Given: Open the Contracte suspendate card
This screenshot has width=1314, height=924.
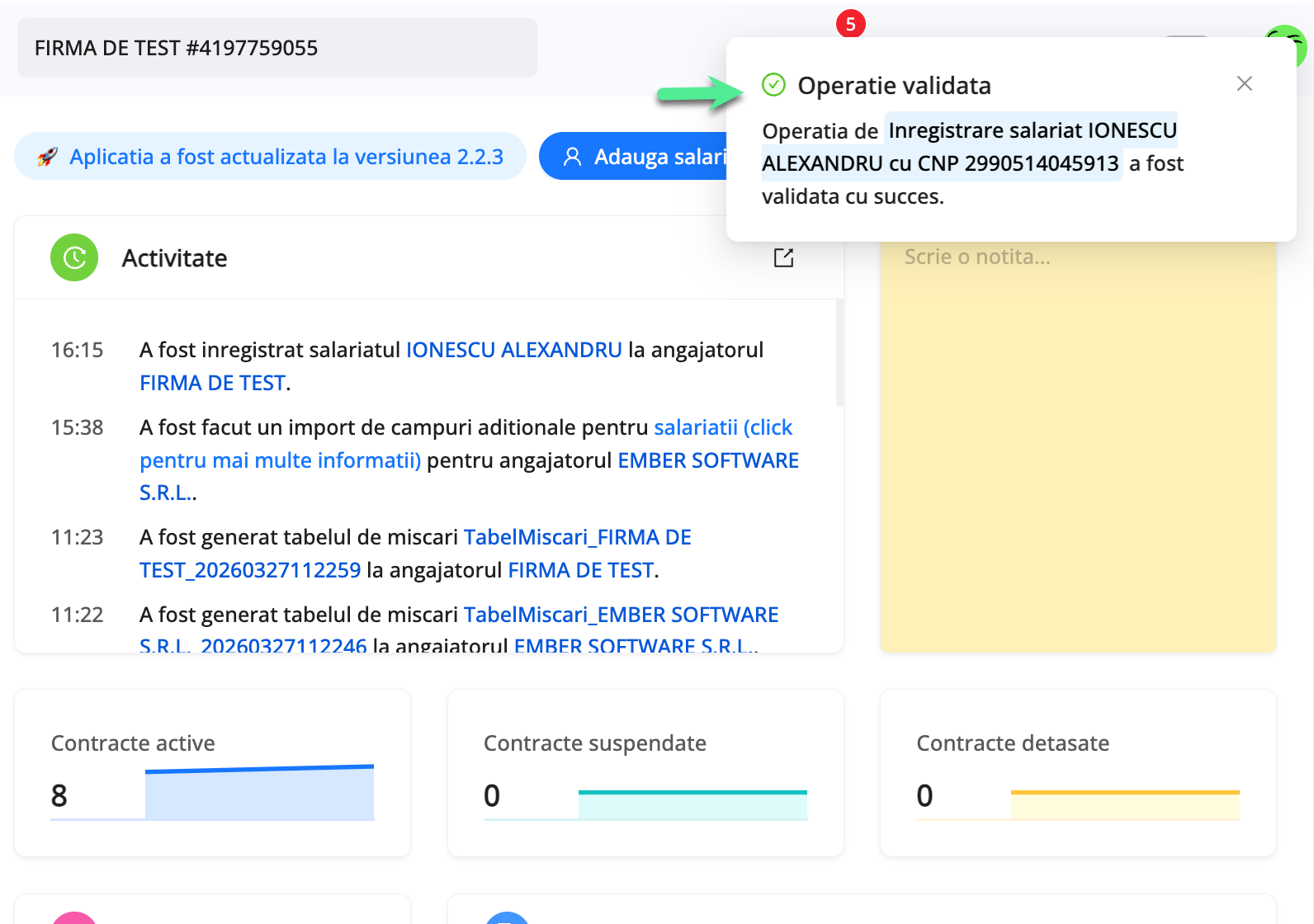Looking at the screenshot, I should 645,773.
